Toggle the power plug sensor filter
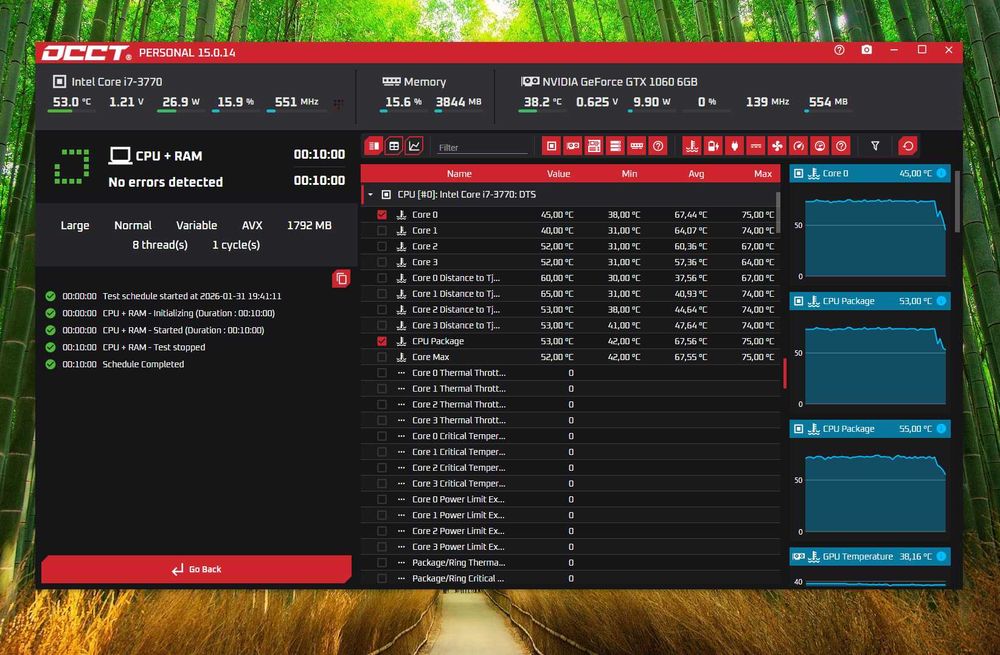 pyautogui.click(x=734, y=146)
